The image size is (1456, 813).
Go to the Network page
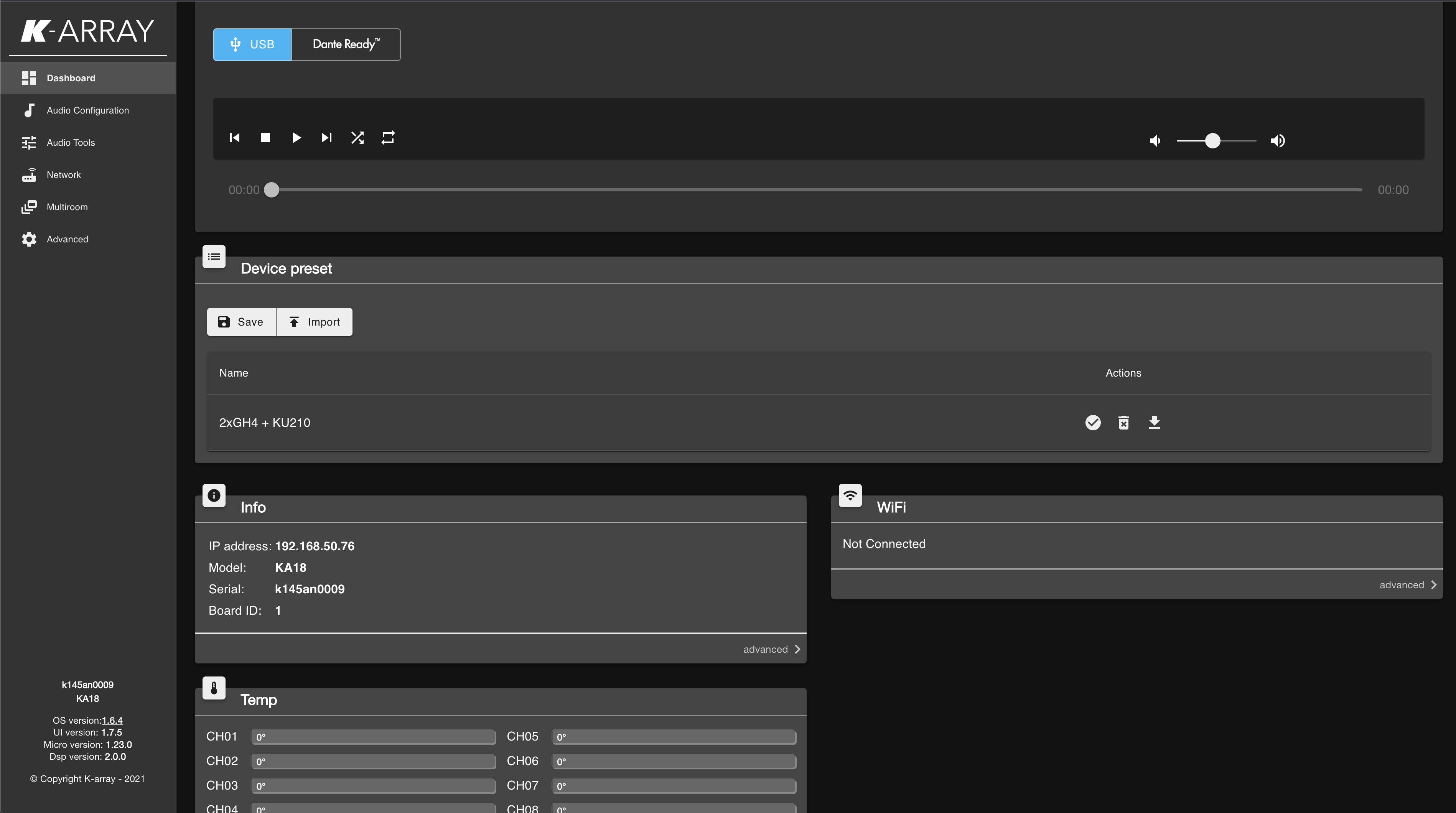88,174
